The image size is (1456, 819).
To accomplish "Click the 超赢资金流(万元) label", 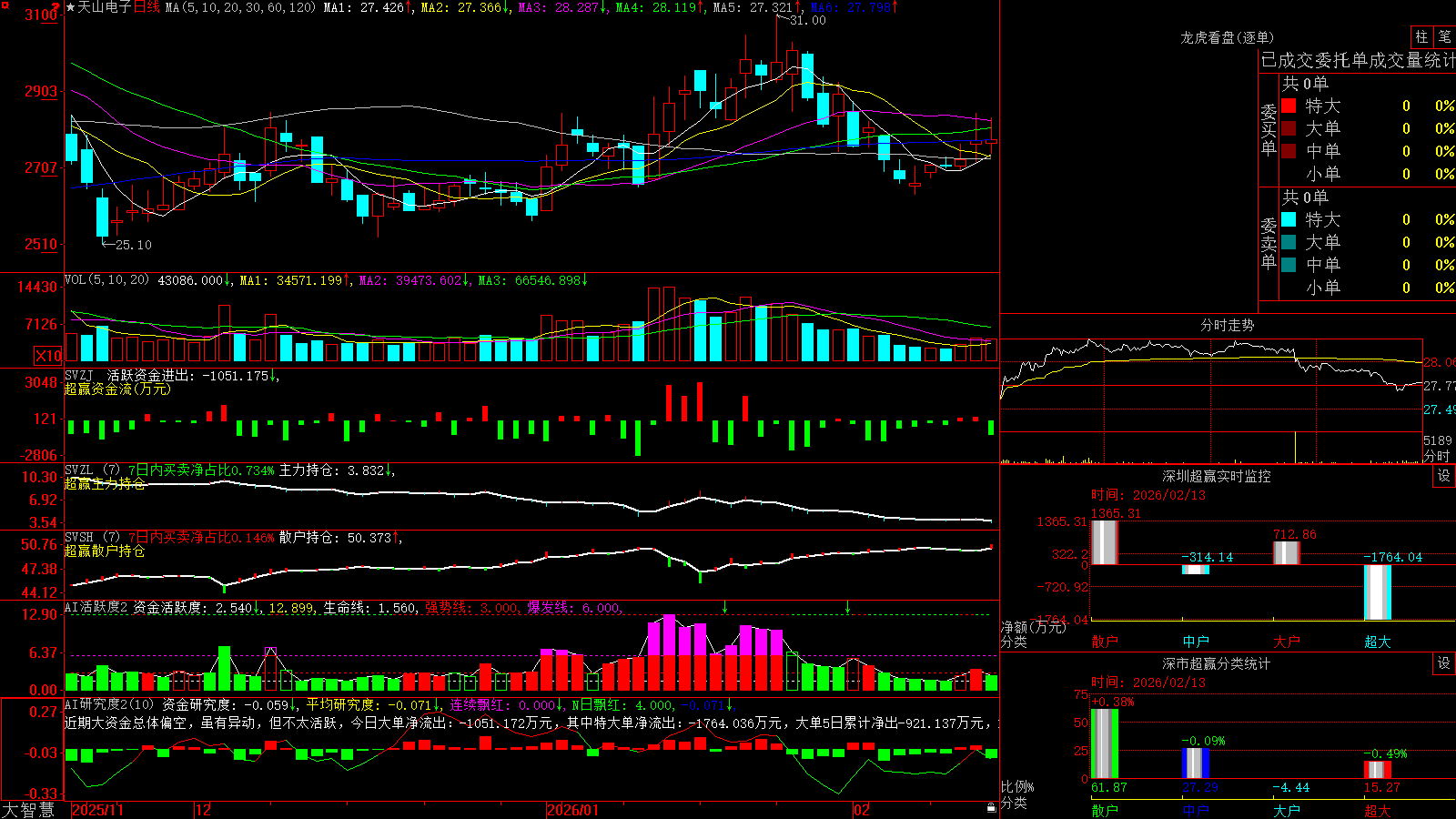I will pos(117,389).
